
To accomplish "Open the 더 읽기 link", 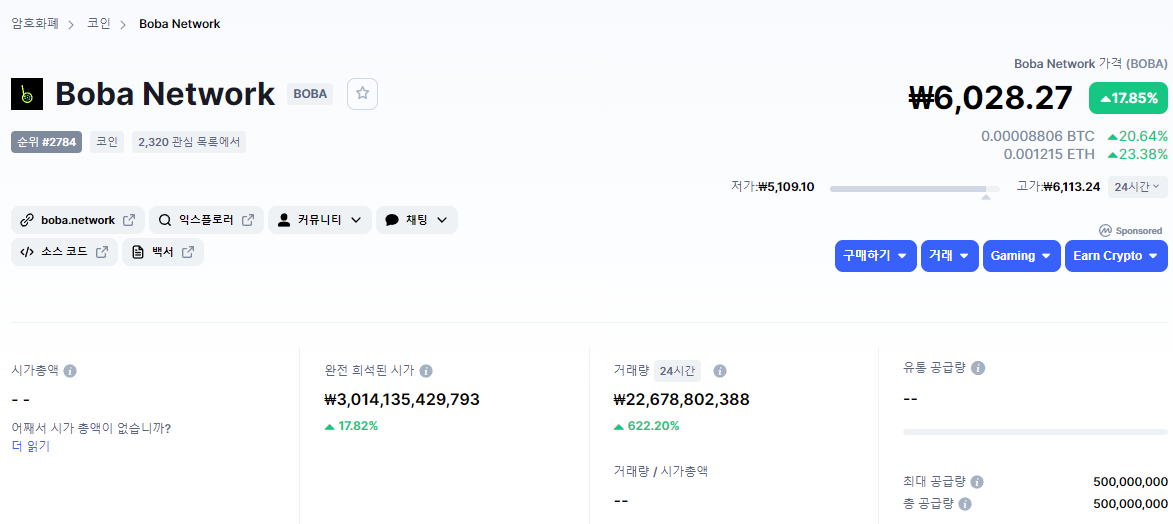I will click(31, 446).
